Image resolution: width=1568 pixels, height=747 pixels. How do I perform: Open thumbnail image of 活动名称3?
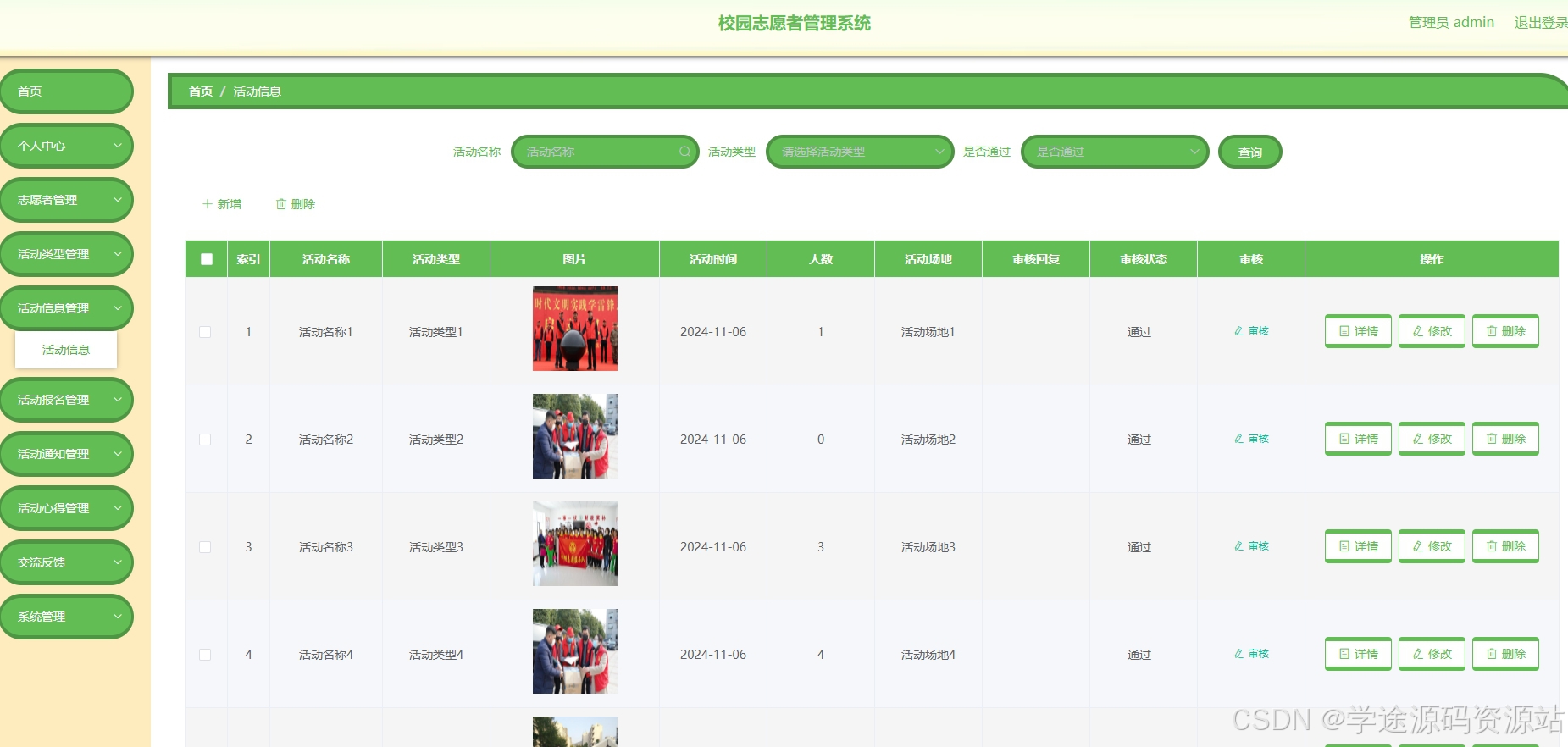tap(575, 544)
